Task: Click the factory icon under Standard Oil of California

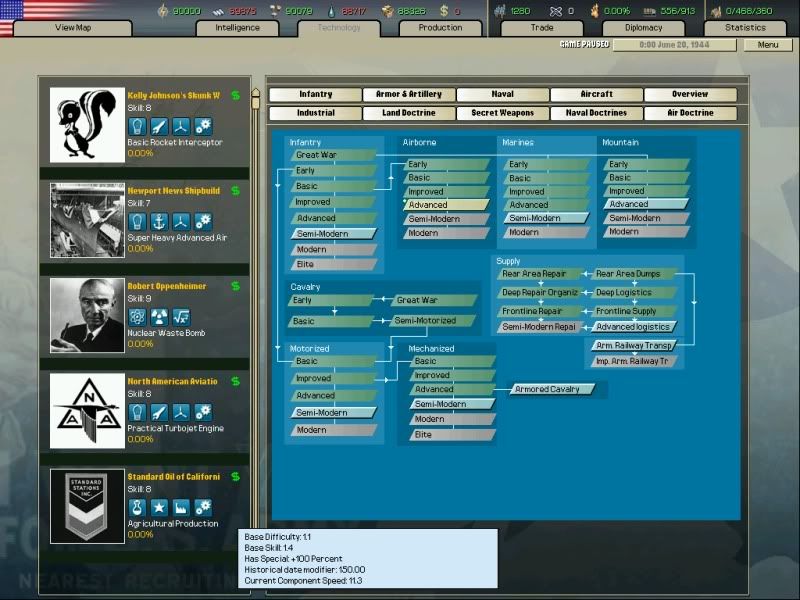Action: tap(181, 507)
